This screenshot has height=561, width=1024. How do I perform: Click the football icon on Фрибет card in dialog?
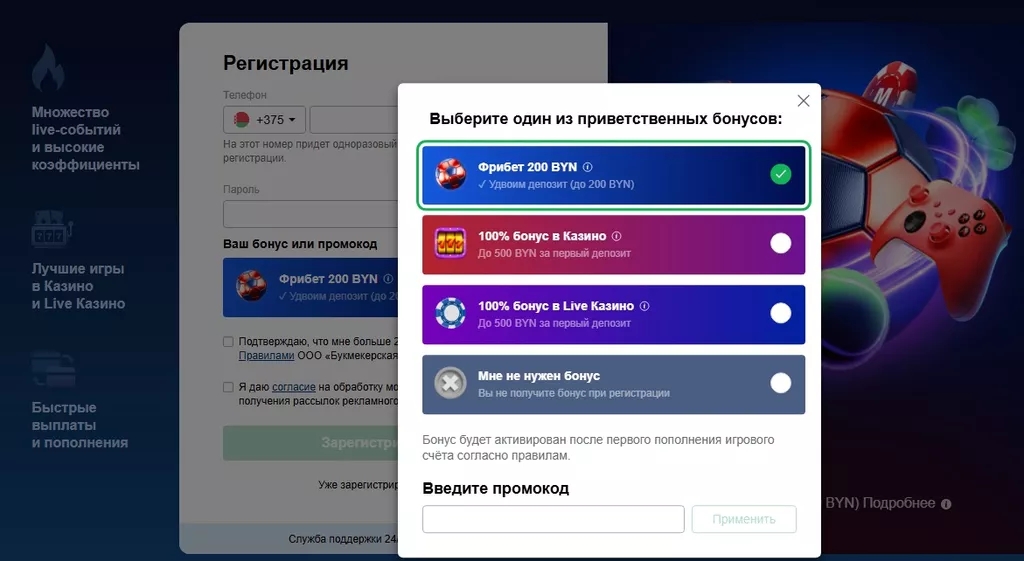[451, 174]
